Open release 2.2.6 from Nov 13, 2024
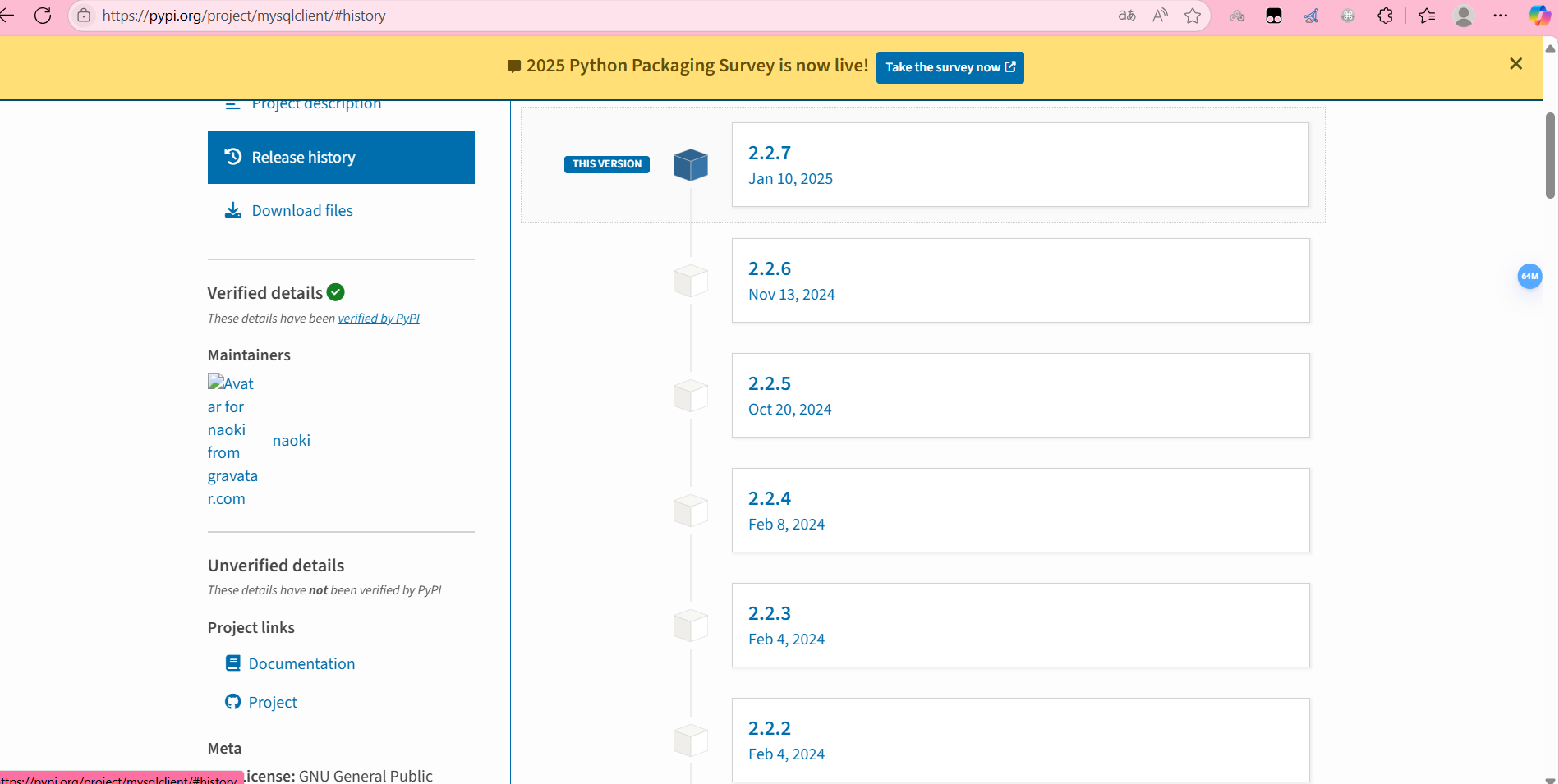This screenshot has width=1559, height=784. [1020, 280]
